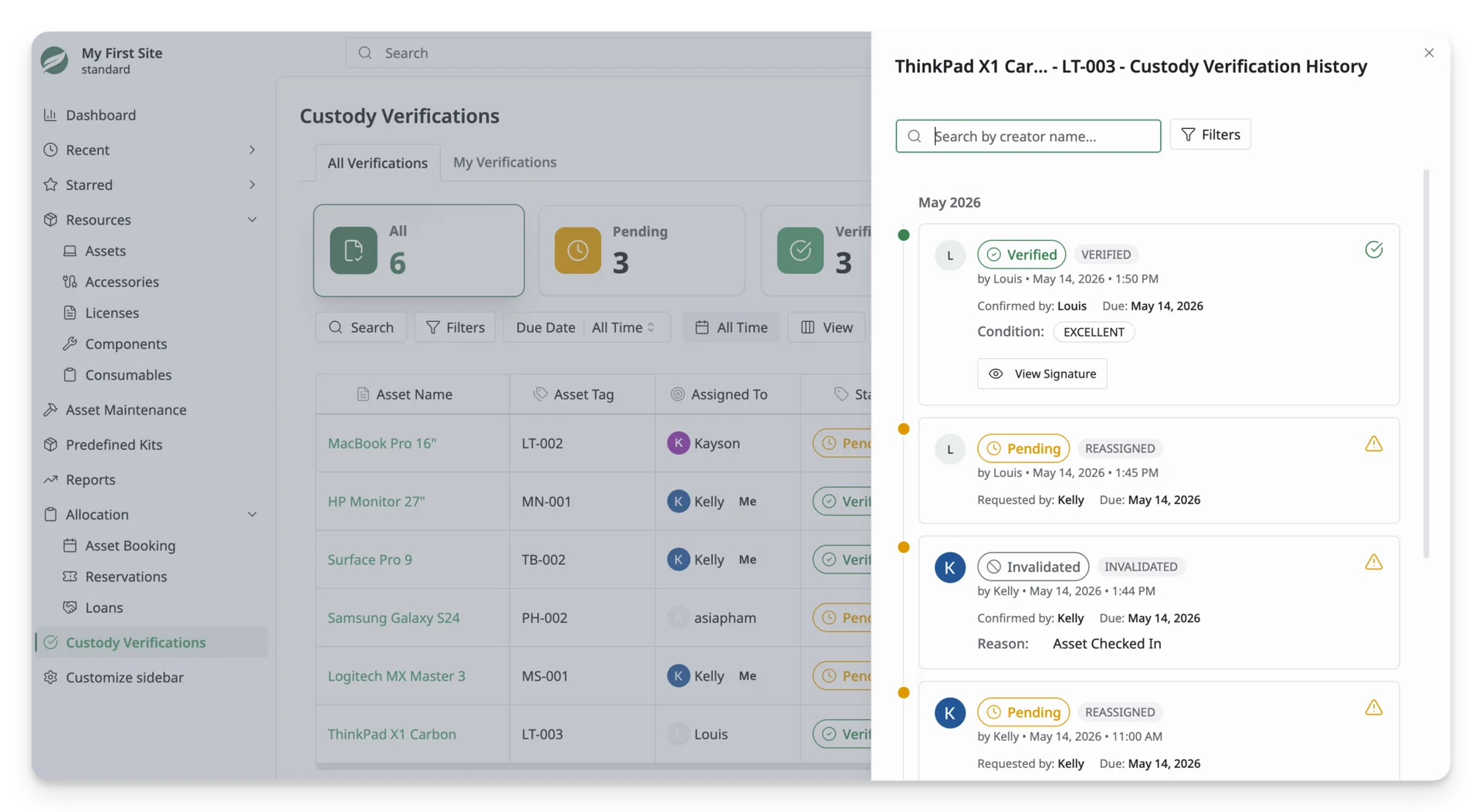Click the green check icon on Verified entry
This screenshot has width=1482, height=812.
tap(1373, 249)
